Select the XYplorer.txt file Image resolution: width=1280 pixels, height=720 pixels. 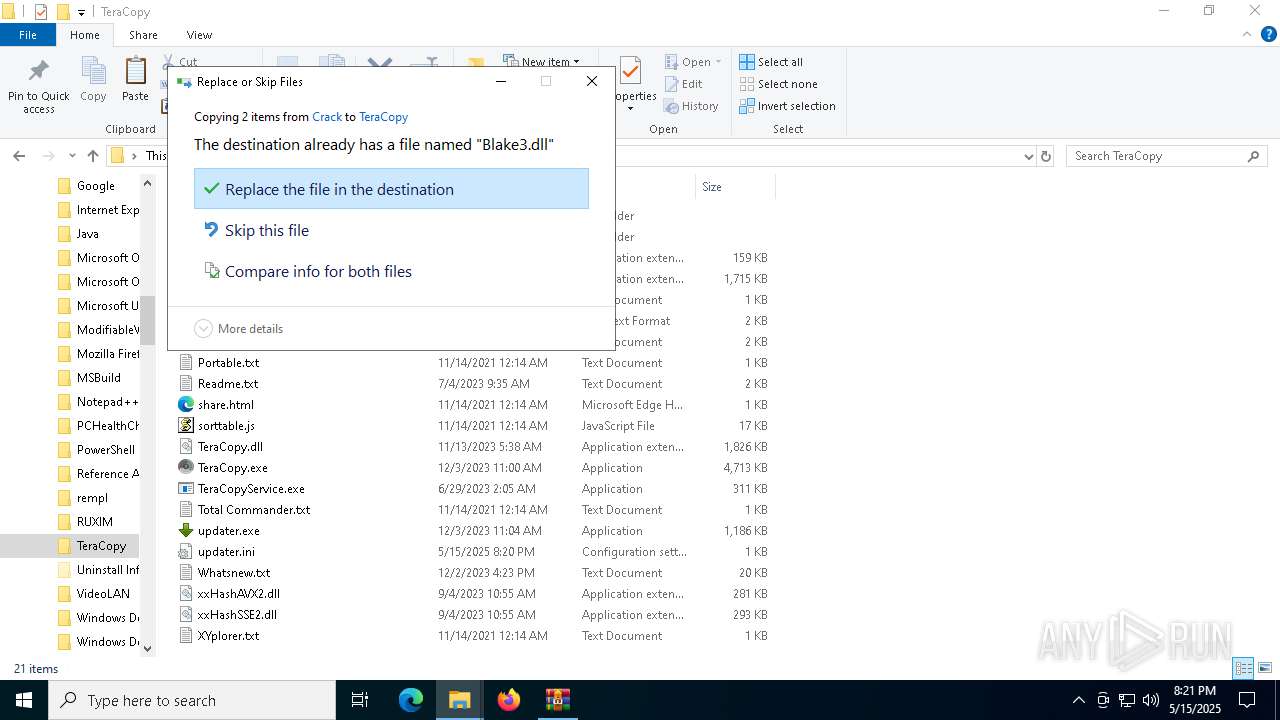pyautogui.click(x=228, y=636)
